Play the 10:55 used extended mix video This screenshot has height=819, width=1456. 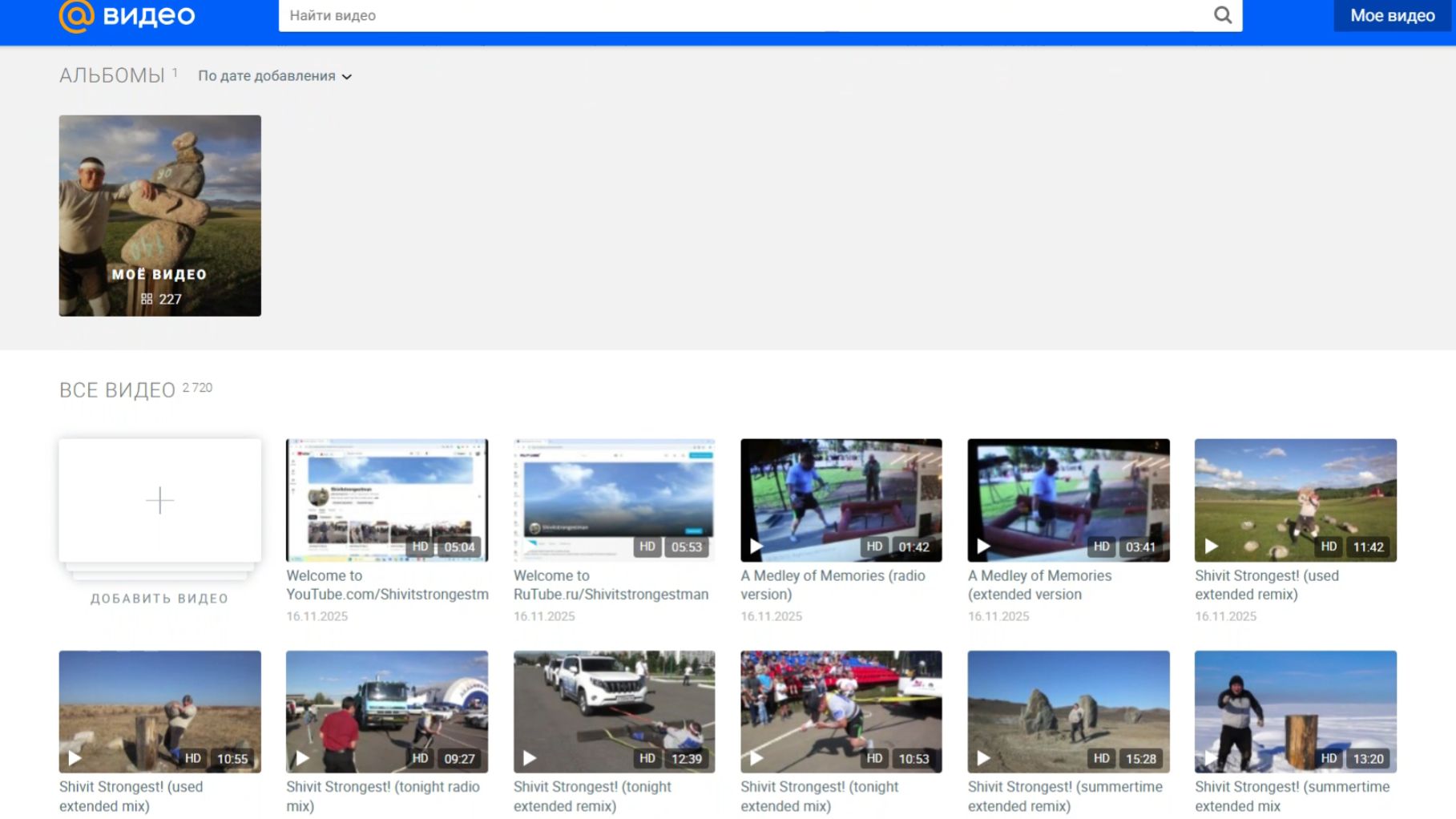click(x=75, y=758)
